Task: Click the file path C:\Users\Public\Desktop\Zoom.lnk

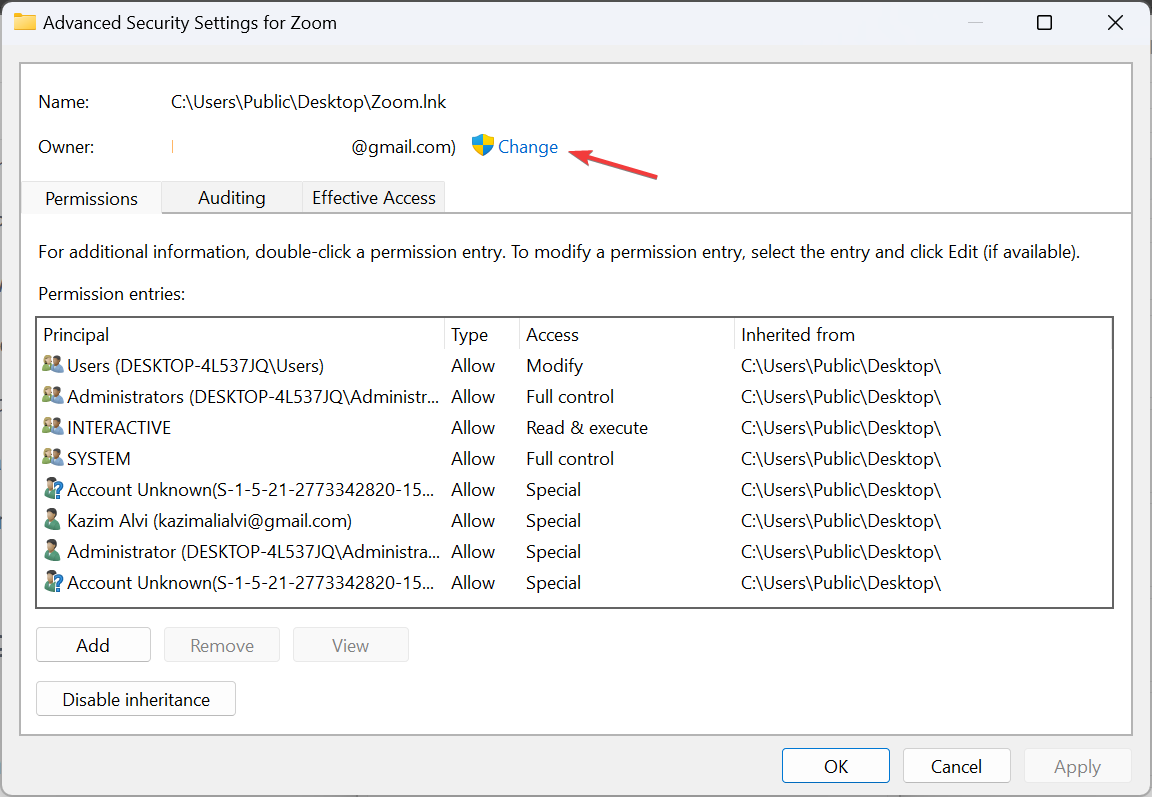Action: 309,101
